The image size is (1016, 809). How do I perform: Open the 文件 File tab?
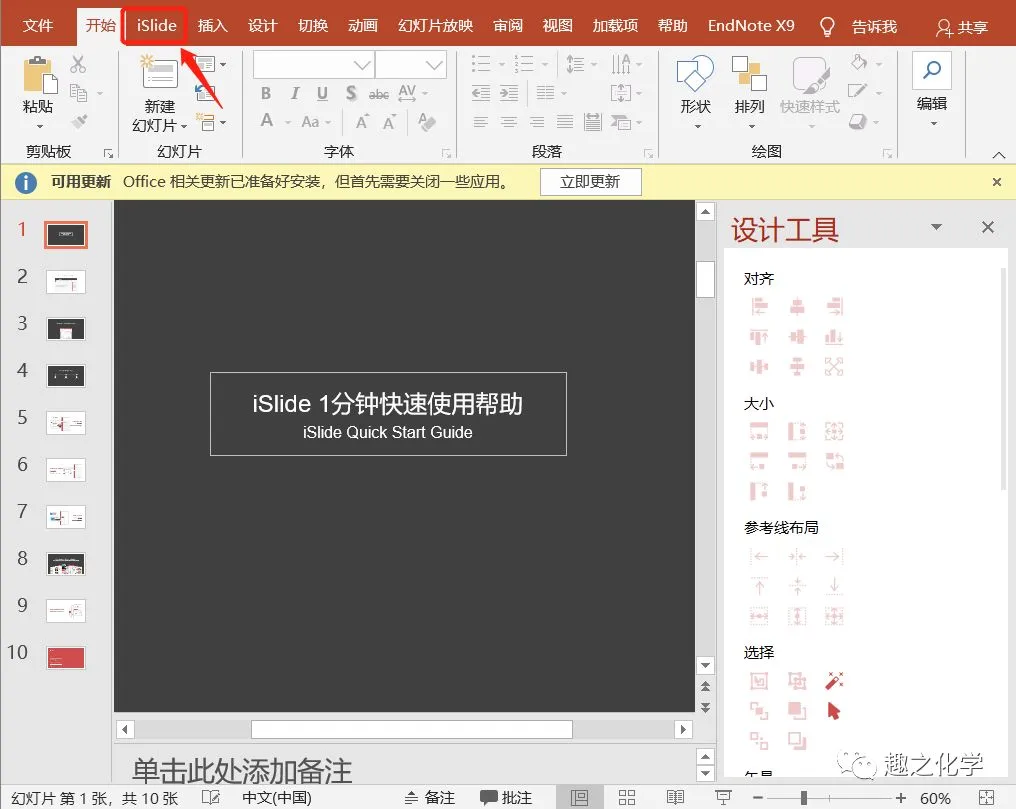click(x=38, y=26)
